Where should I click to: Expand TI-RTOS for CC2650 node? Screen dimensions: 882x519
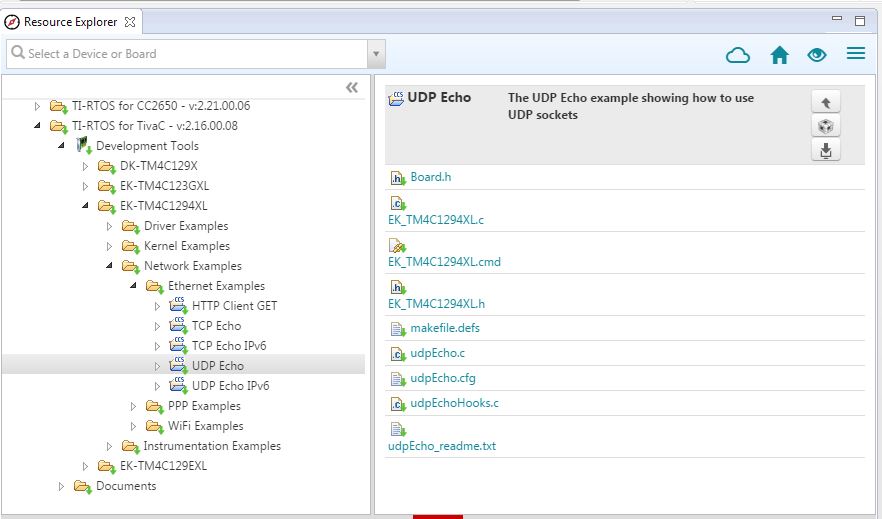37,106
